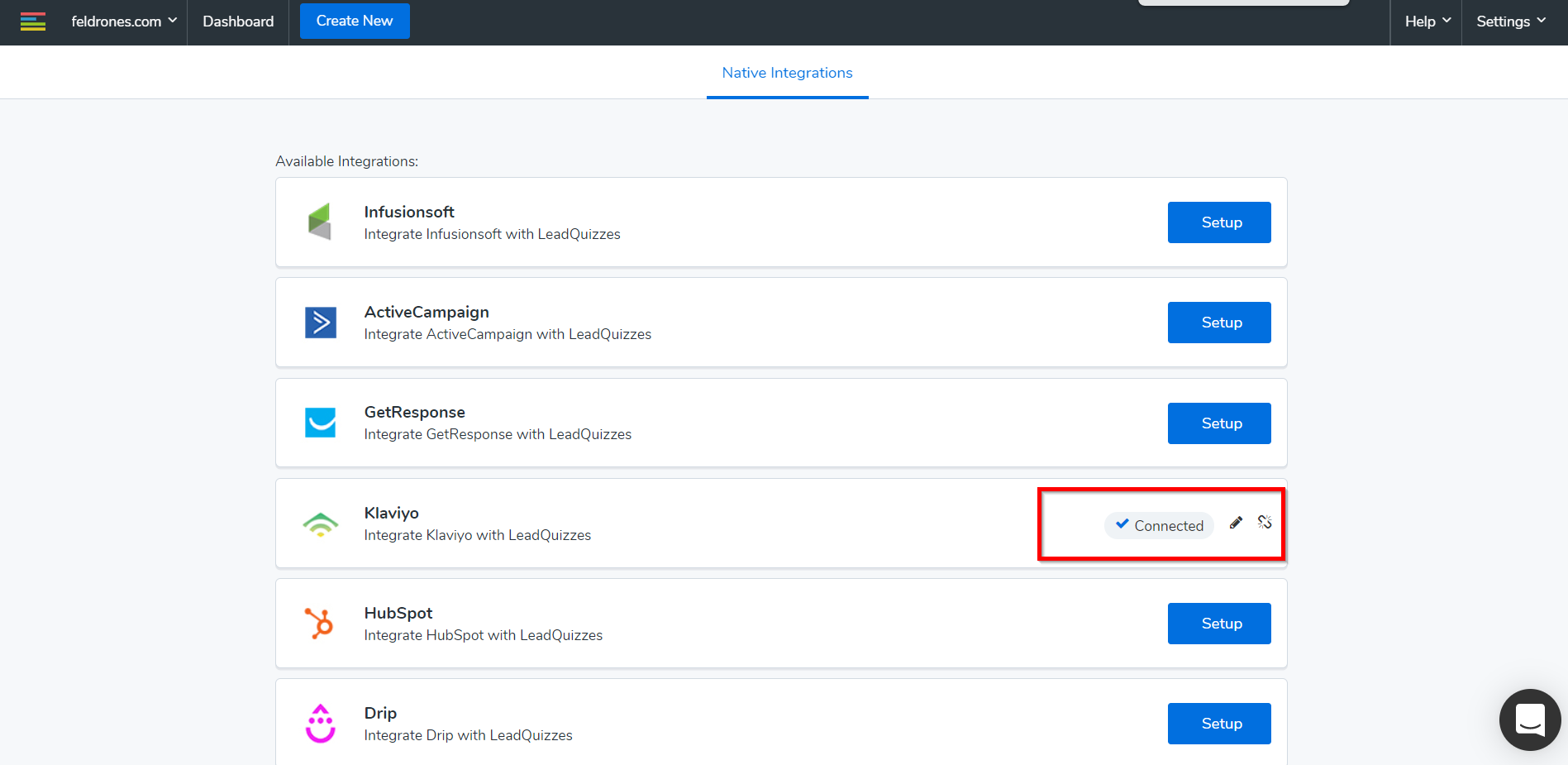Click the GetResponse integration title
This screenshot has width=1568, height=765.
point(414,412)
